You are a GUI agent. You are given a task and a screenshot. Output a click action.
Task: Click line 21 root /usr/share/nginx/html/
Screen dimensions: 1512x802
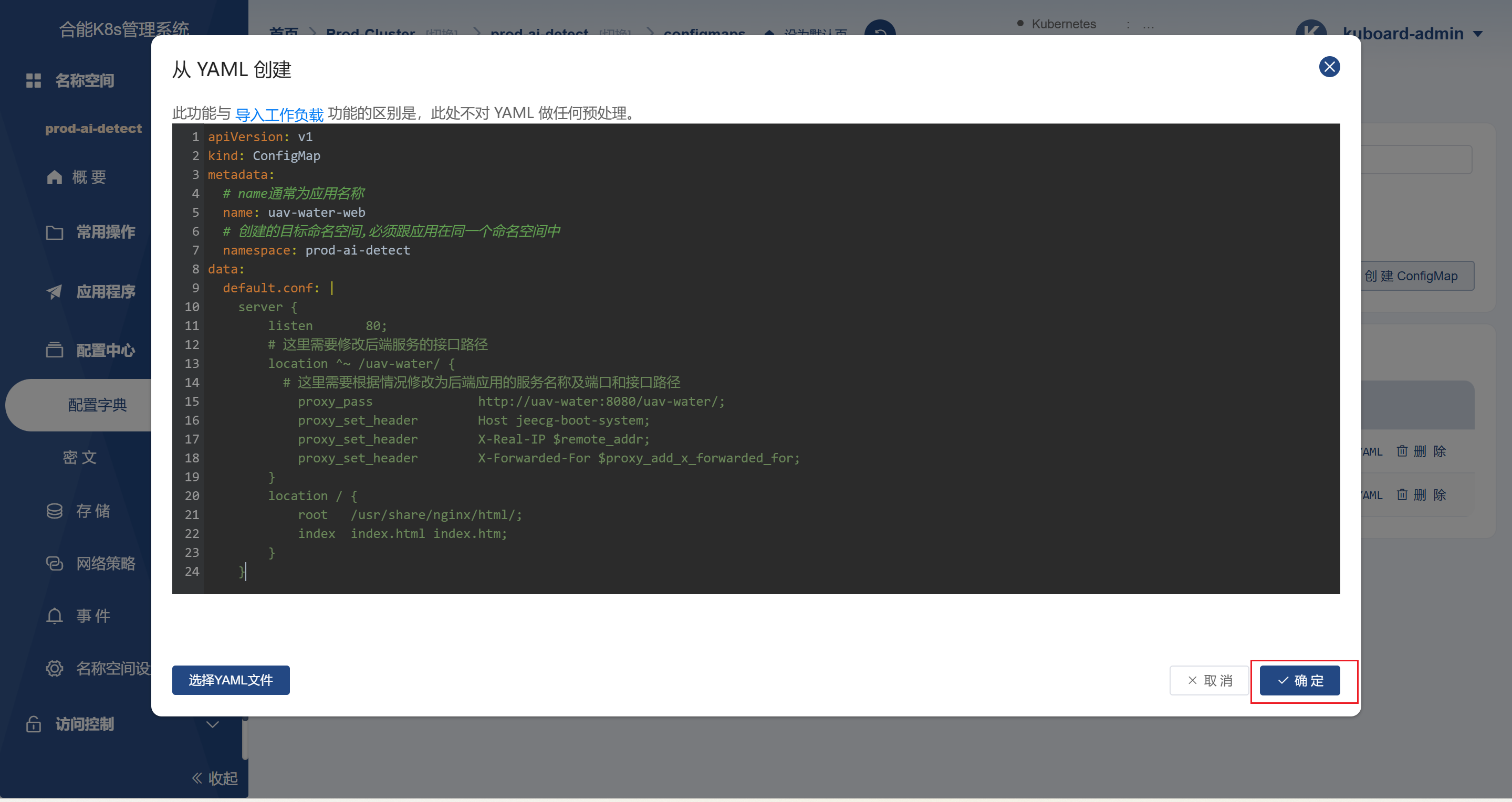click(410, 514)
